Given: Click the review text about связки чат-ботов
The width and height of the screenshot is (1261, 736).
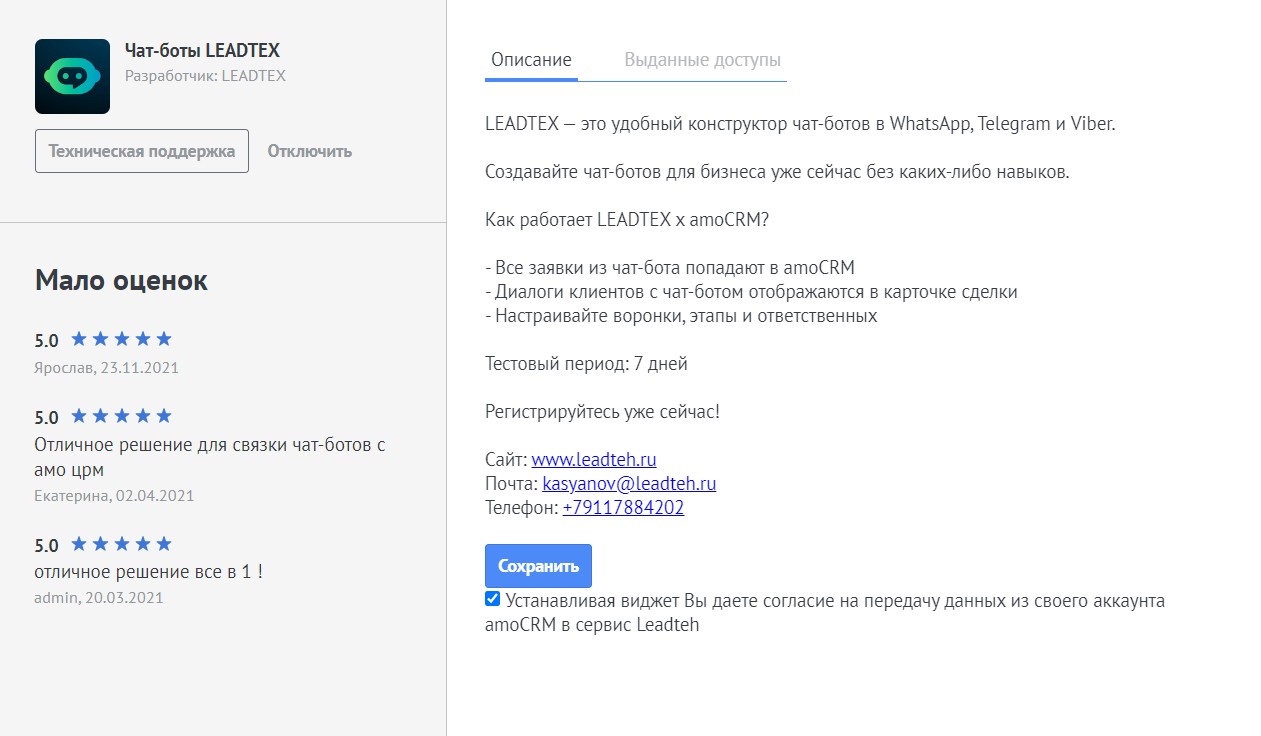Looking at the screenshot, I should (x=209, y=445).
